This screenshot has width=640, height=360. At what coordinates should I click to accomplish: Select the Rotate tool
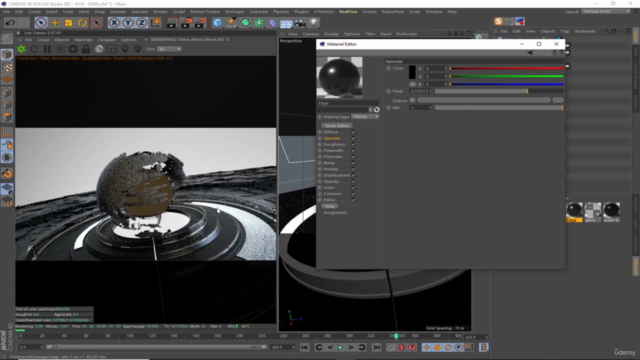[82, 23]
